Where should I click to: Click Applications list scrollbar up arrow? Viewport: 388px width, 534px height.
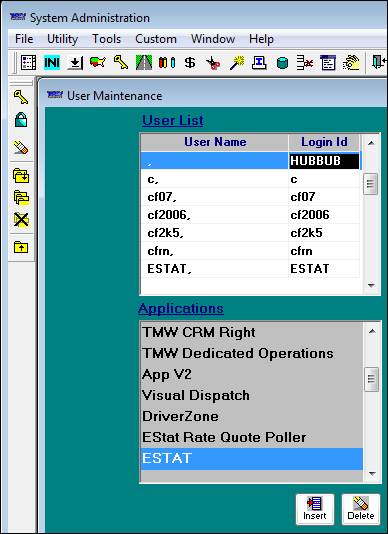tap(372, 331)
